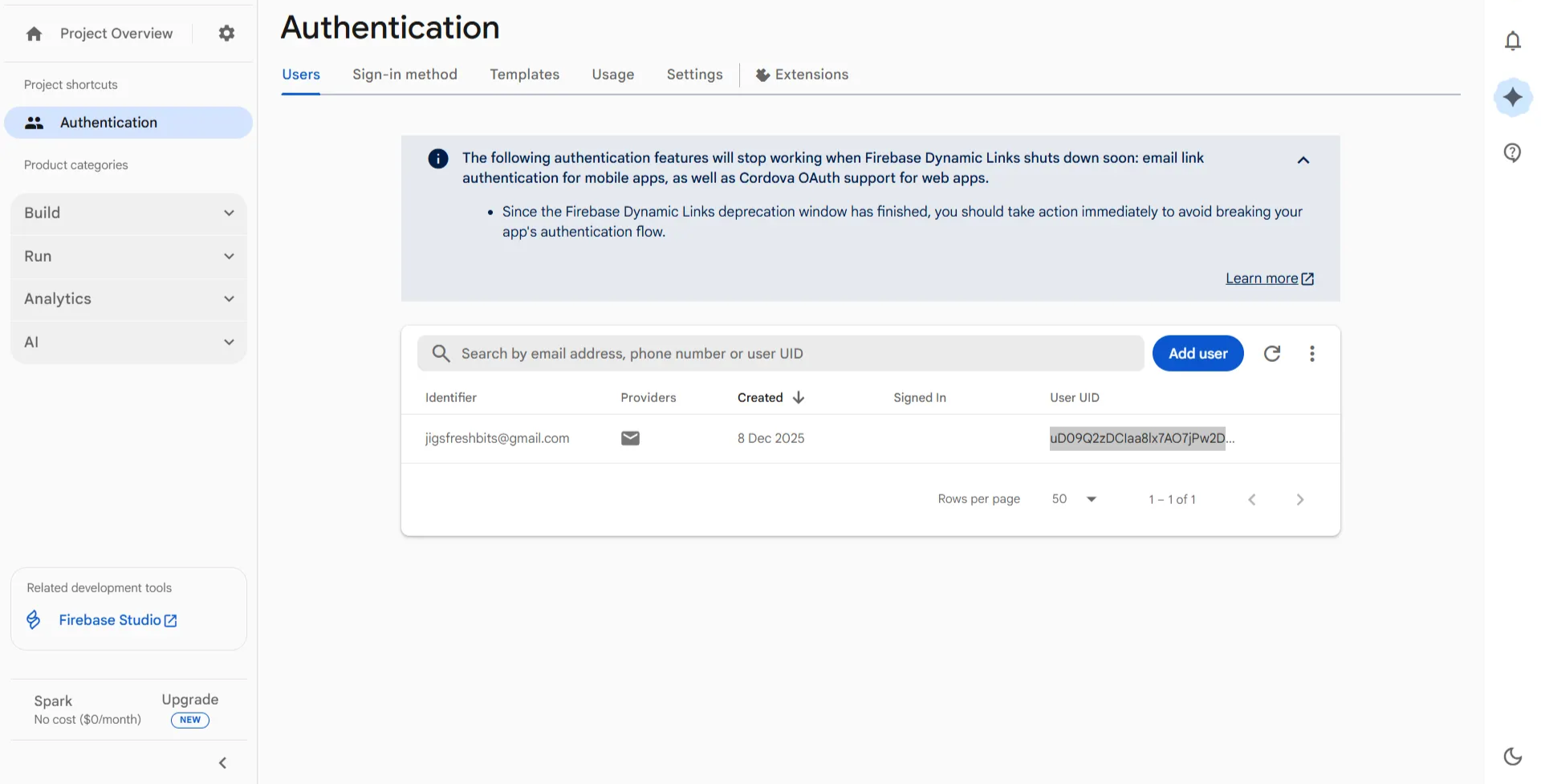This screenshot has height=784, width=1541.
Task: Select Authentication in sidebar
Action: (128, 123)
